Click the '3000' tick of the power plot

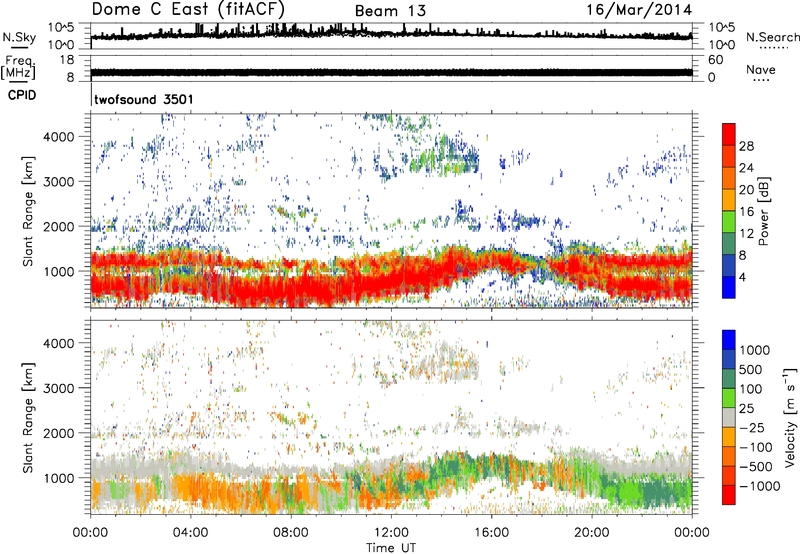pyautogui.click(x=58, y=182)
